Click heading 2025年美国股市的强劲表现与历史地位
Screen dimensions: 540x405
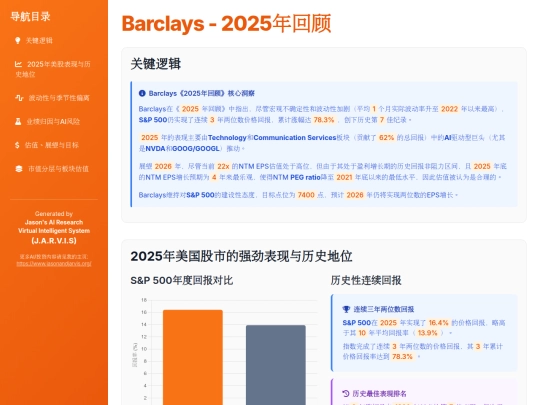point(241,257)
